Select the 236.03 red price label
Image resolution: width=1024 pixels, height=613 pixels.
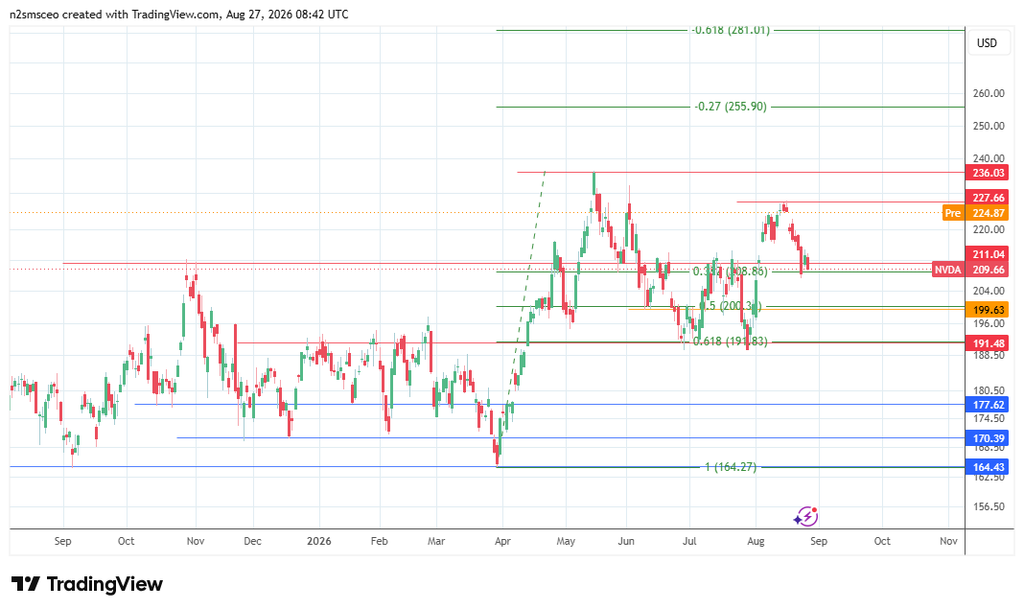coord(987,173)
